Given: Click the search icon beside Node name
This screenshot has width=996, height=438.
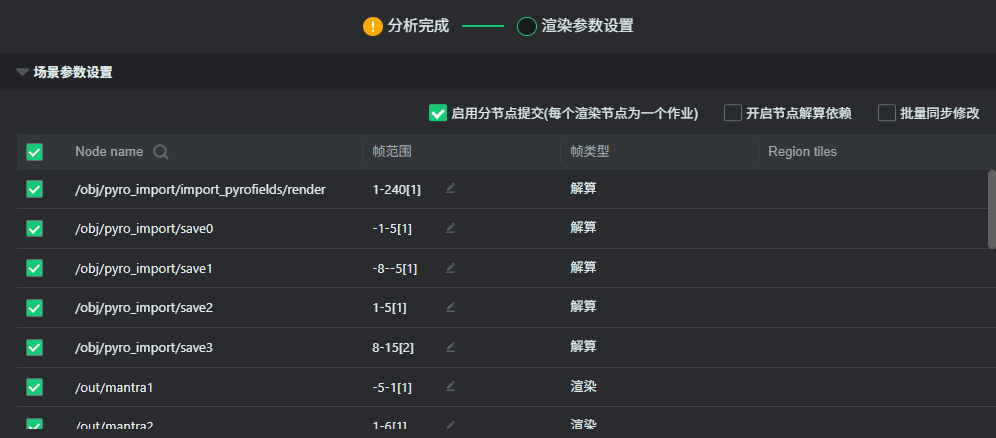Looking at the screenshot, I should tap(160, 152).
